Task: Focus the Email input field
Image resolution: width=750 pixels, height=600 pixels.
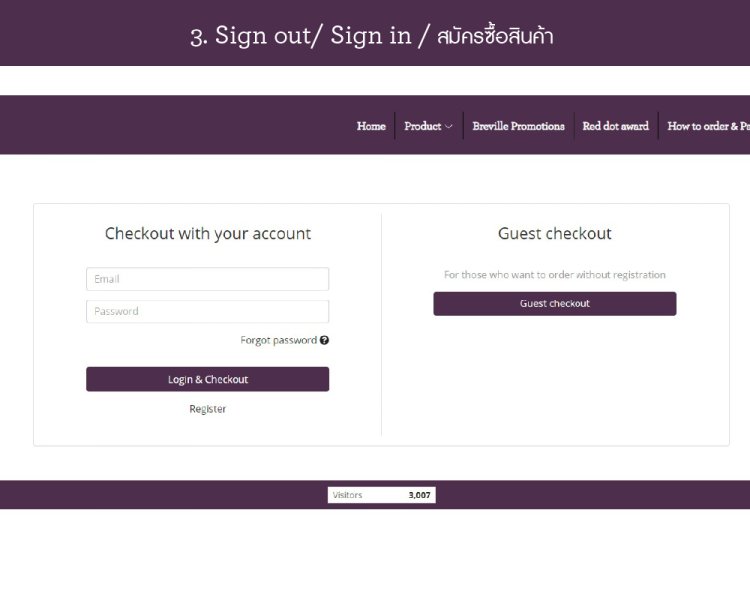Action: coord(207,279)
